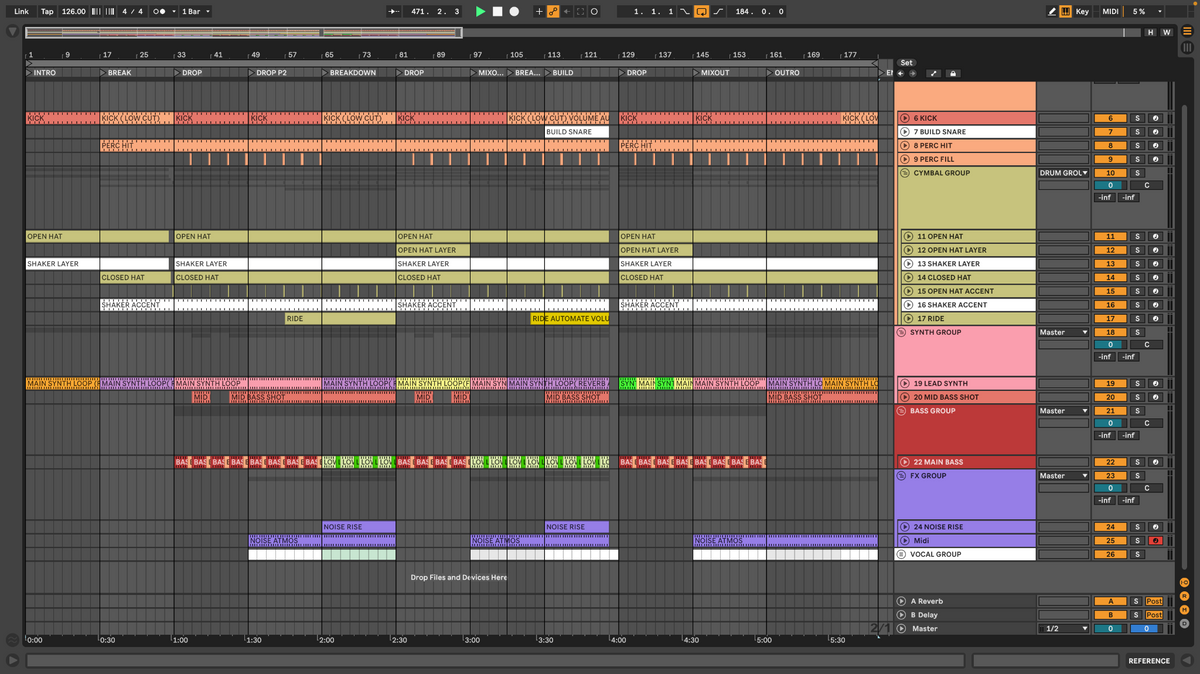Click the Tap tempo button
Screen dimensions: 1200x674
pyautogui.click(x=47, y=11)
